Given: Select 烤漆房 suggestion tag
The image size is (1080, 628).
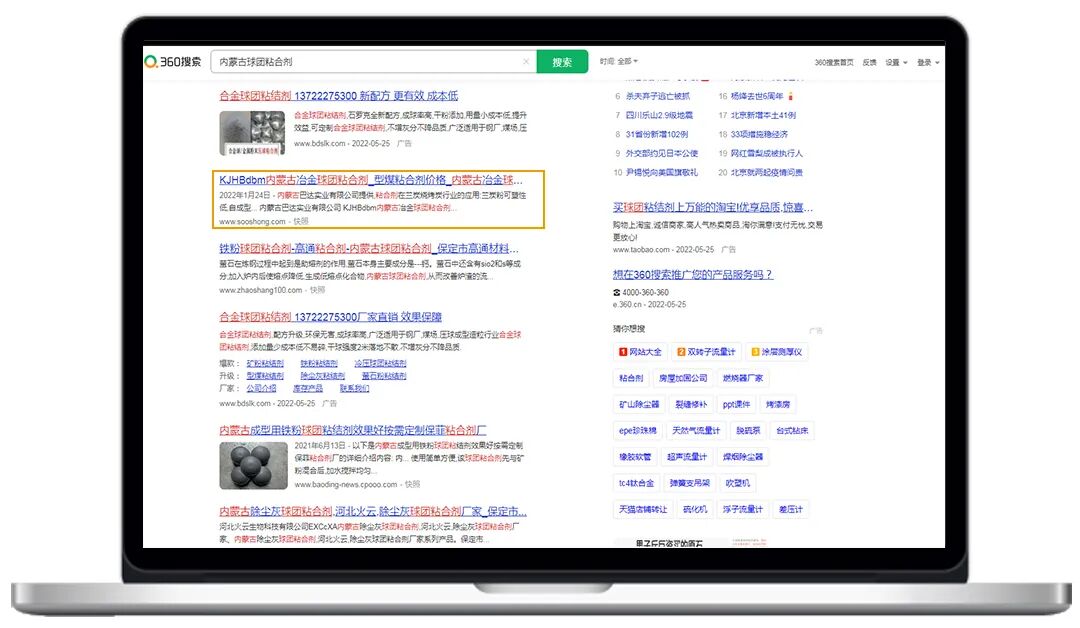Looking at the screenshot, I should [778, 404].
